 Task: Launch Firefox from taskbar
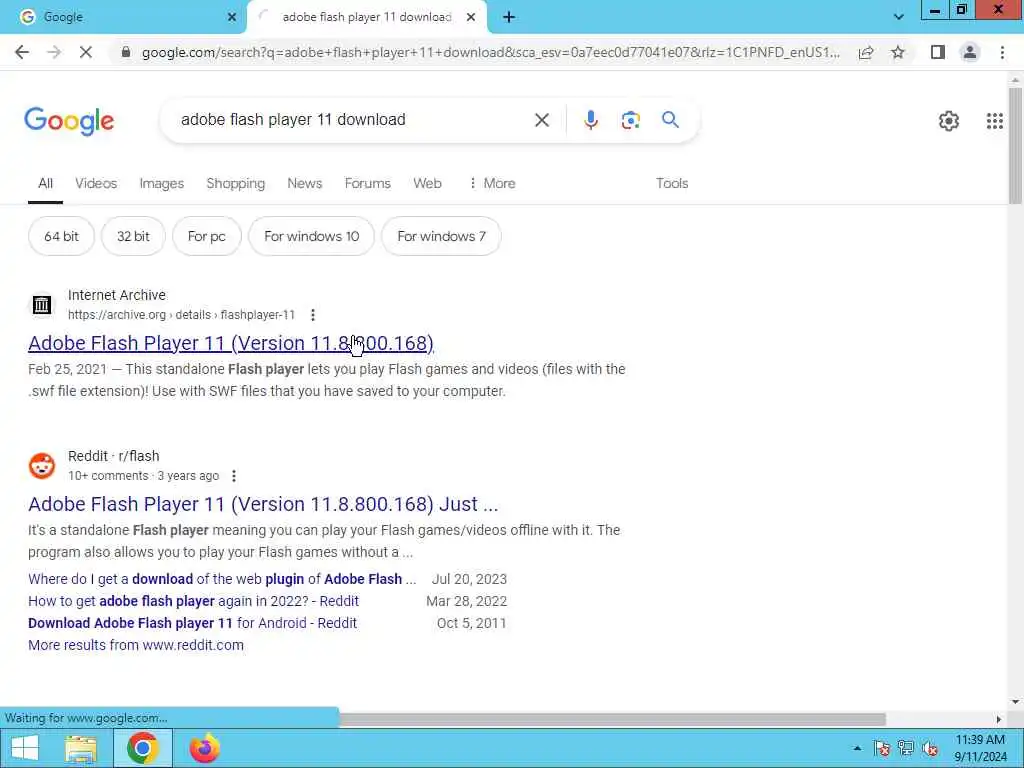pos(204,748)
